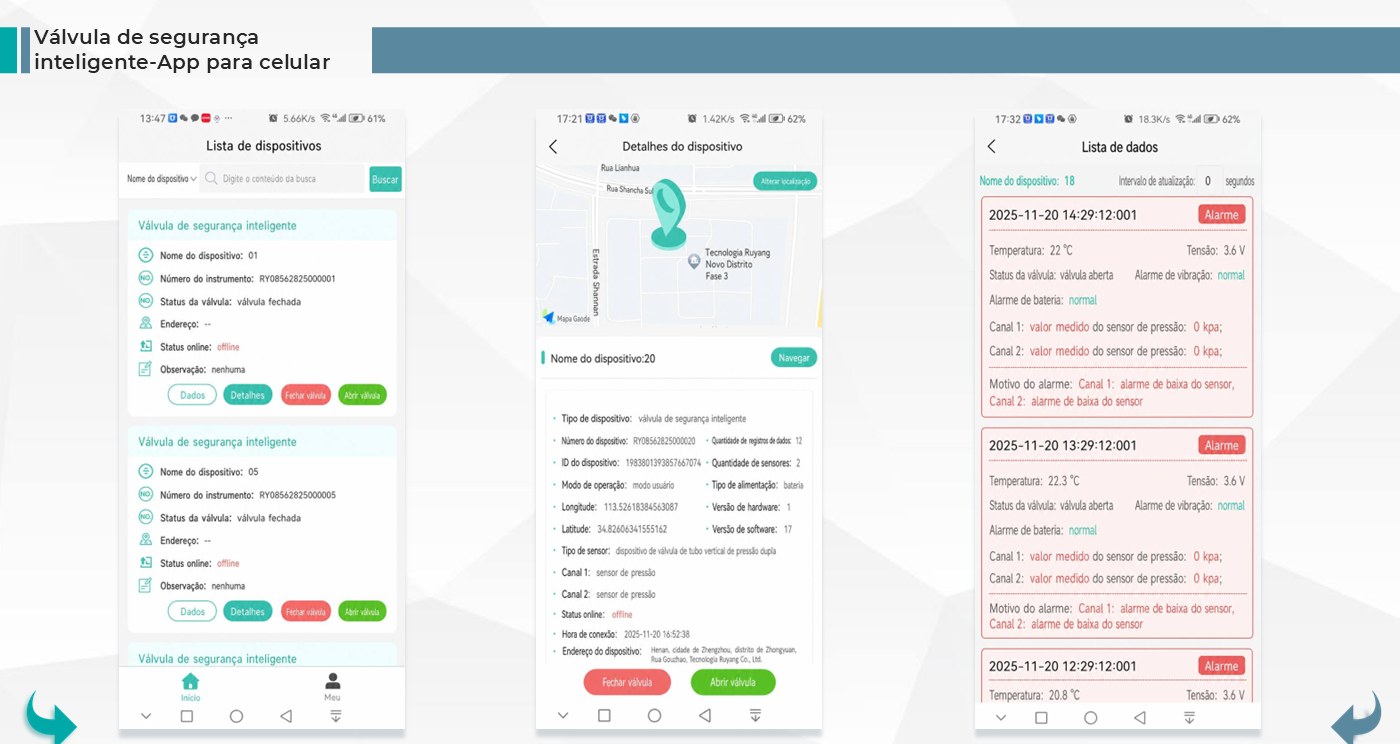Viewport: 1400px width, 744px height.
Task: Click ID do dispositivo value 1983801393857667074
Action: tap(663, 463)
